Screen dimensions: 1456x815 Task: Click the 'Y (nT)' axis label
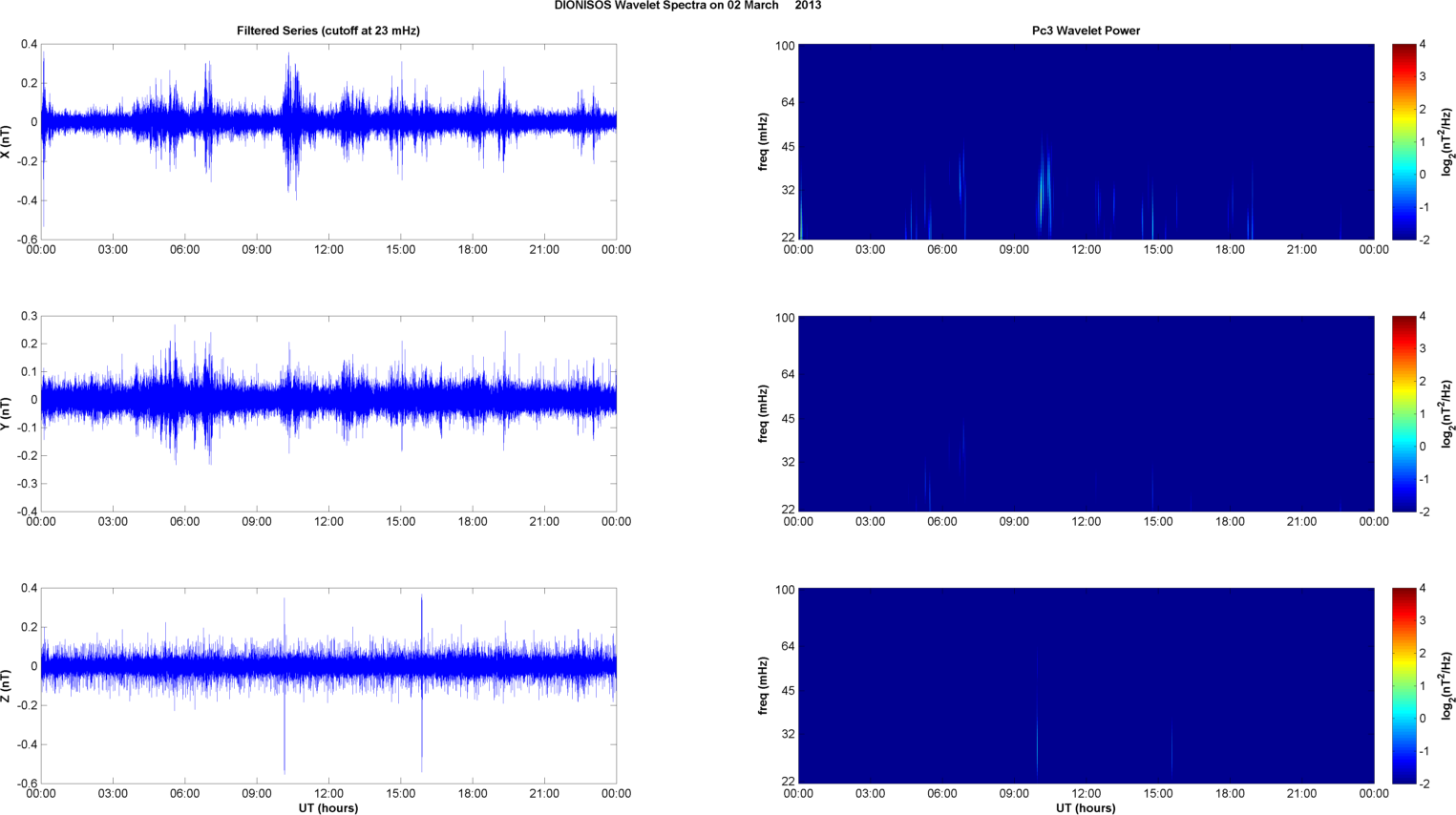7,414
